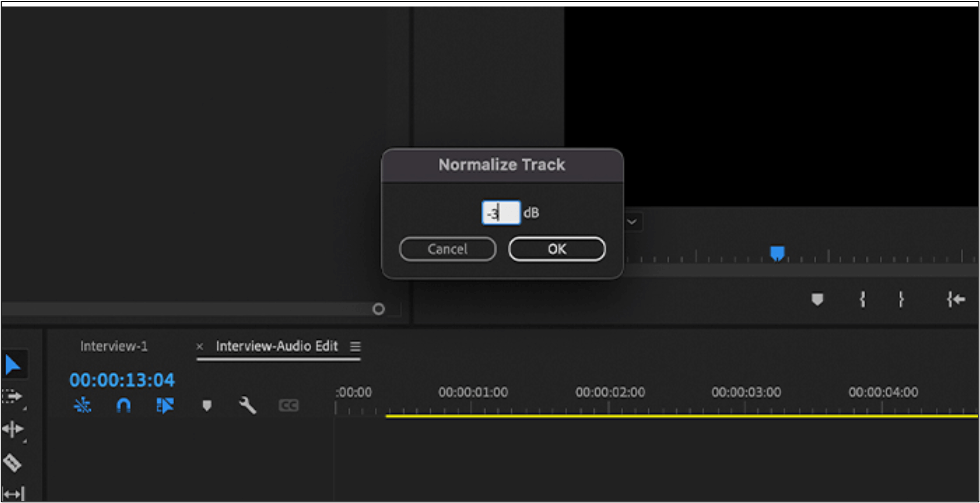Click the blue playhead in Program monitor
This screenshot has width=980, height=503.
pyautogui.click(x=777, y=253)
